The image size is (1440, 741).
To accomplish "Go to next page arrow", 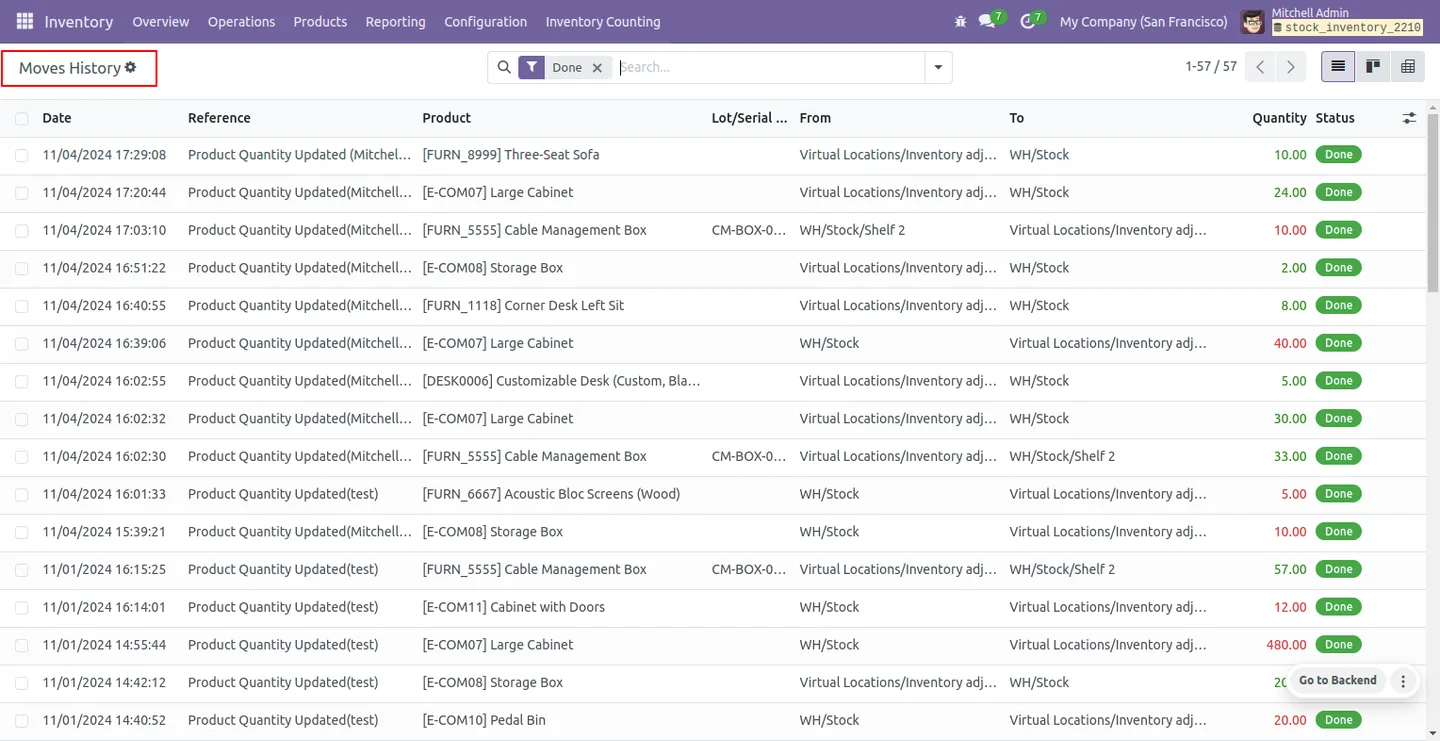I will pos(1291,67).
